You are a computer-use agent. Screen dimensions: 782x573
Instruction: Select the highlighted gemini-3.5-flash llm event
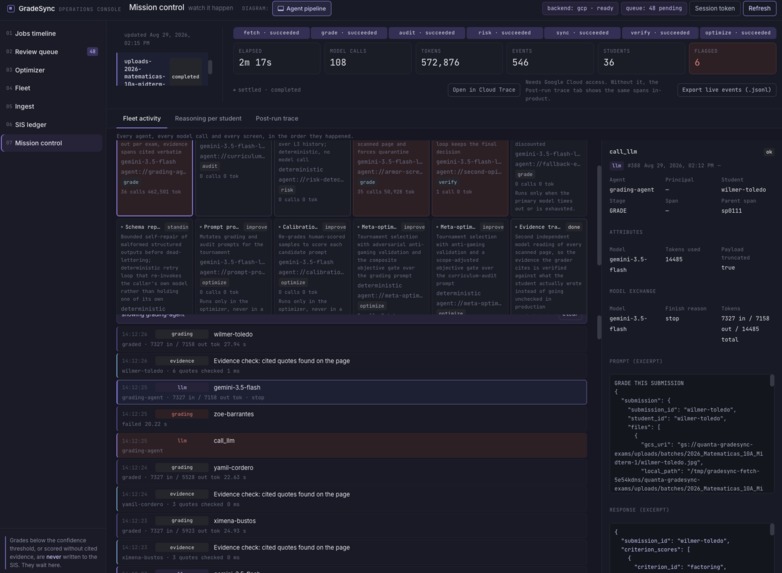pyautogui.click(x=352, y=392)
